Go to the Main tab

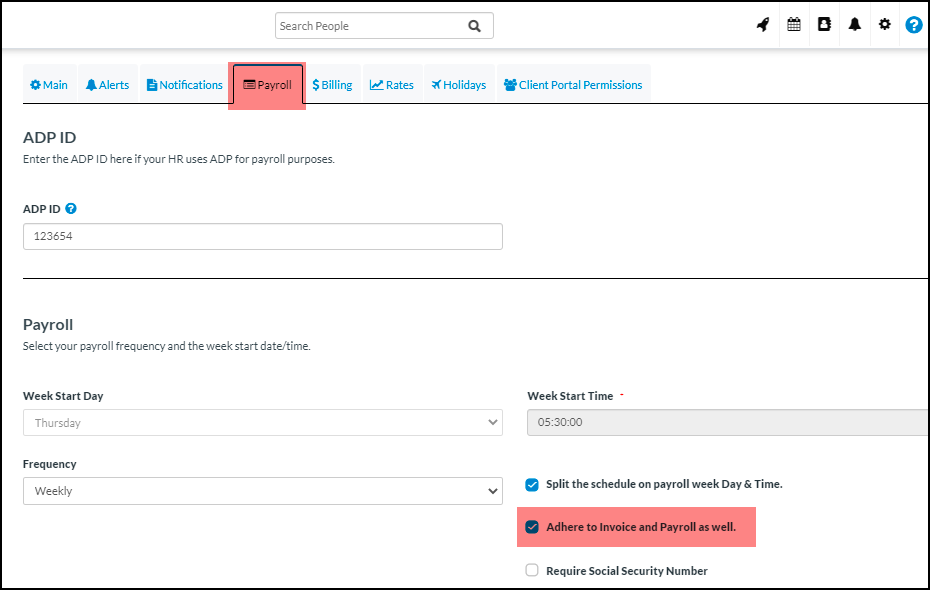click(x=49, y=85)
